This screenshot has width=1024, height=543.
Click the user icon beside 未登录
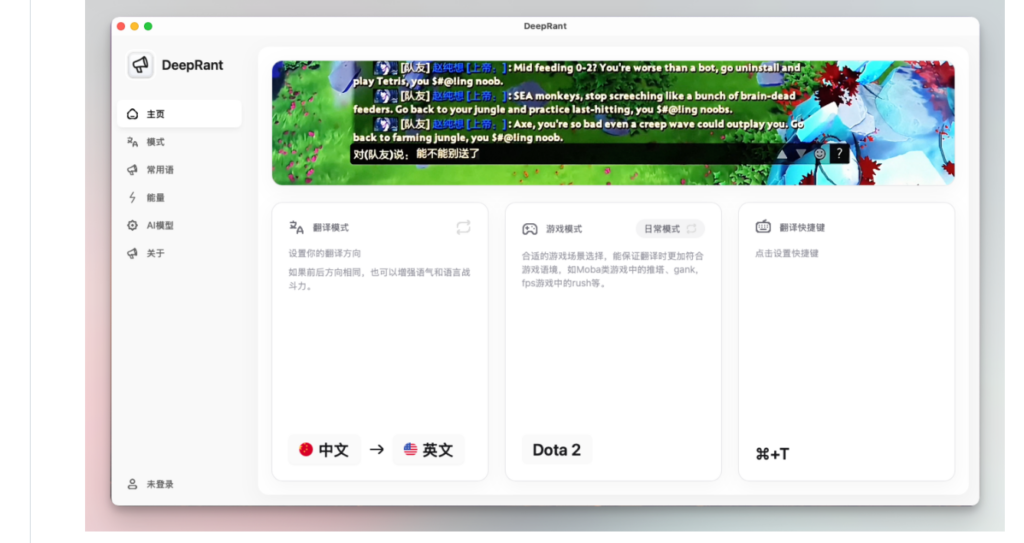pyautogui.click(x=133, y=484)
